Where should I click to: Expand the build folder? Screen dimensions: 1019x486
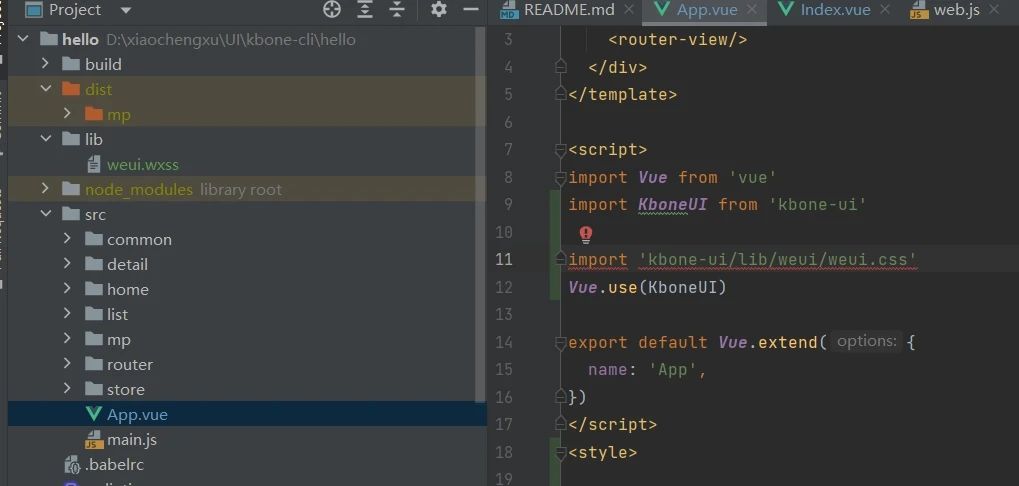[45, 64]
